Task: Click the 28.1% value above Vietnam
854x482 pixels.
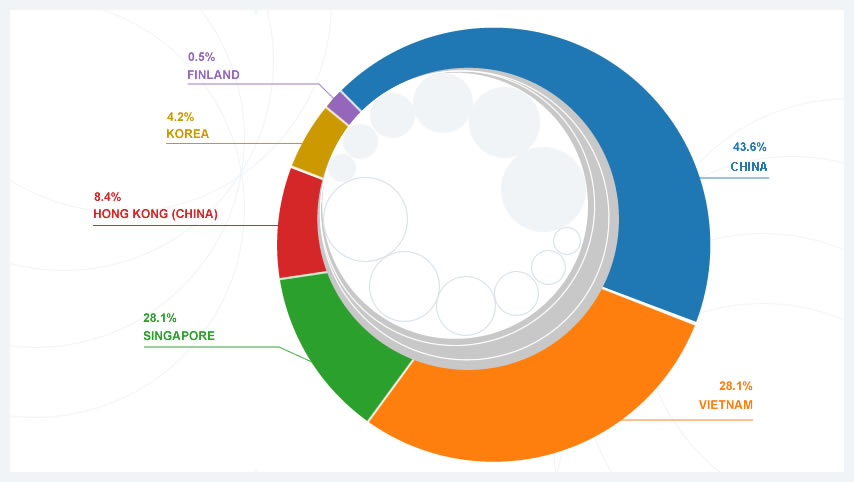Action: 735,386
